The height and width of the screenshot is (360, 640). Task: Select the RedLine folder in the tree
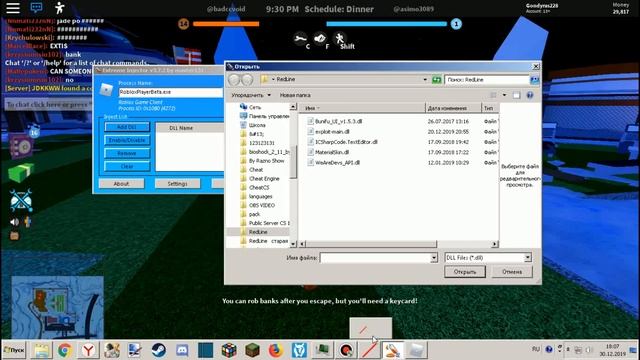click(258, 232)
